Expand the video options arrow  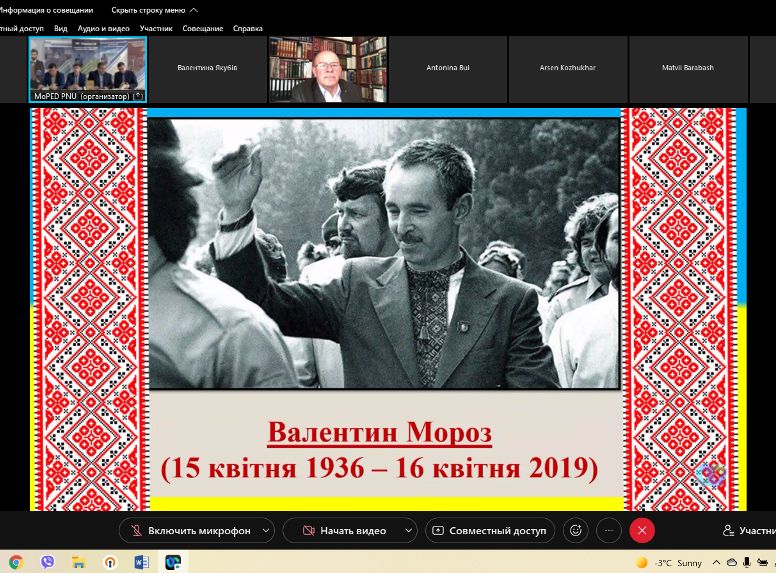408,530
